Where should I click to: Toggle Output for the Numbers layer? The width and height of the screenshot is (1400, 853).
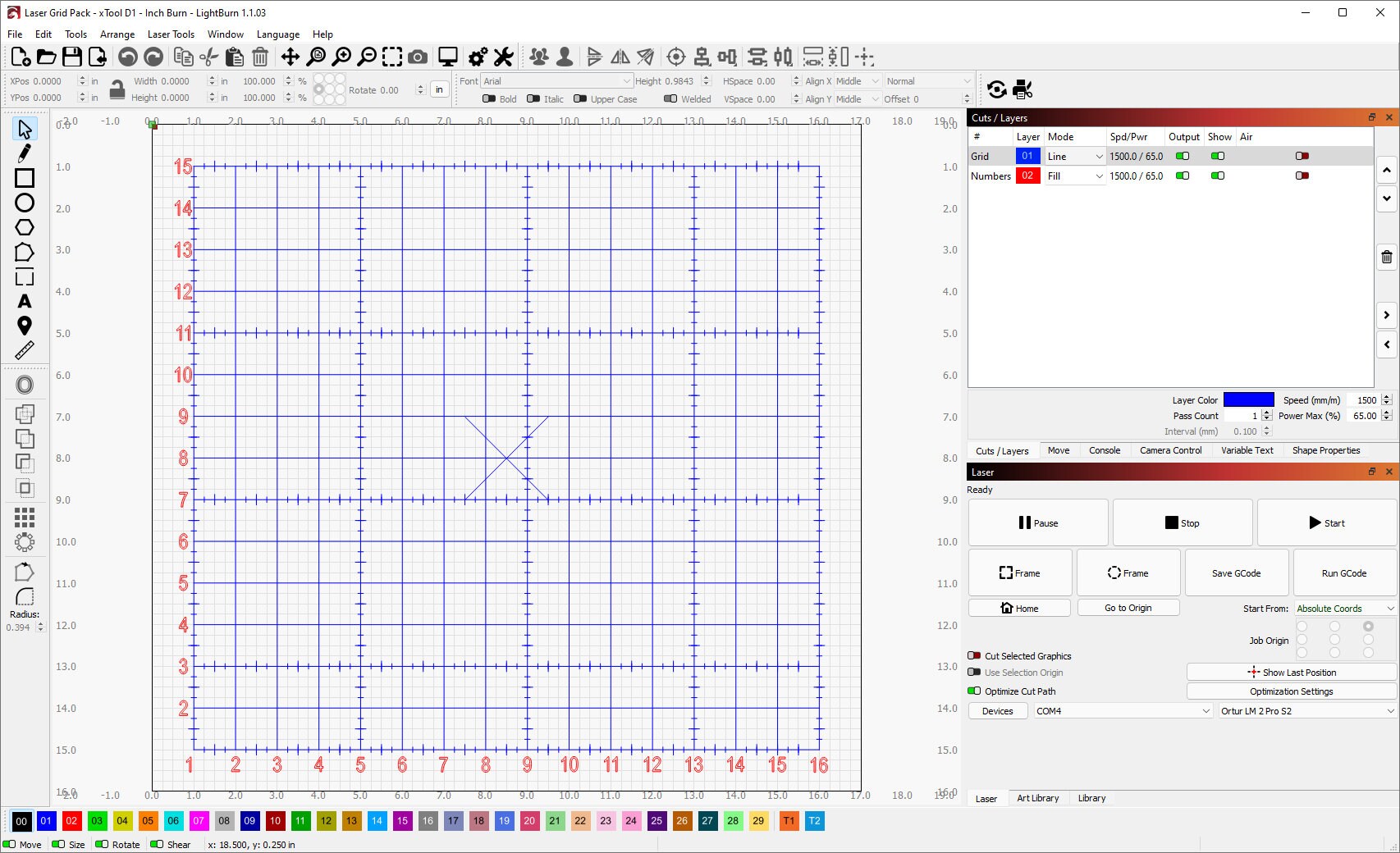click(x=1182, y=176)
